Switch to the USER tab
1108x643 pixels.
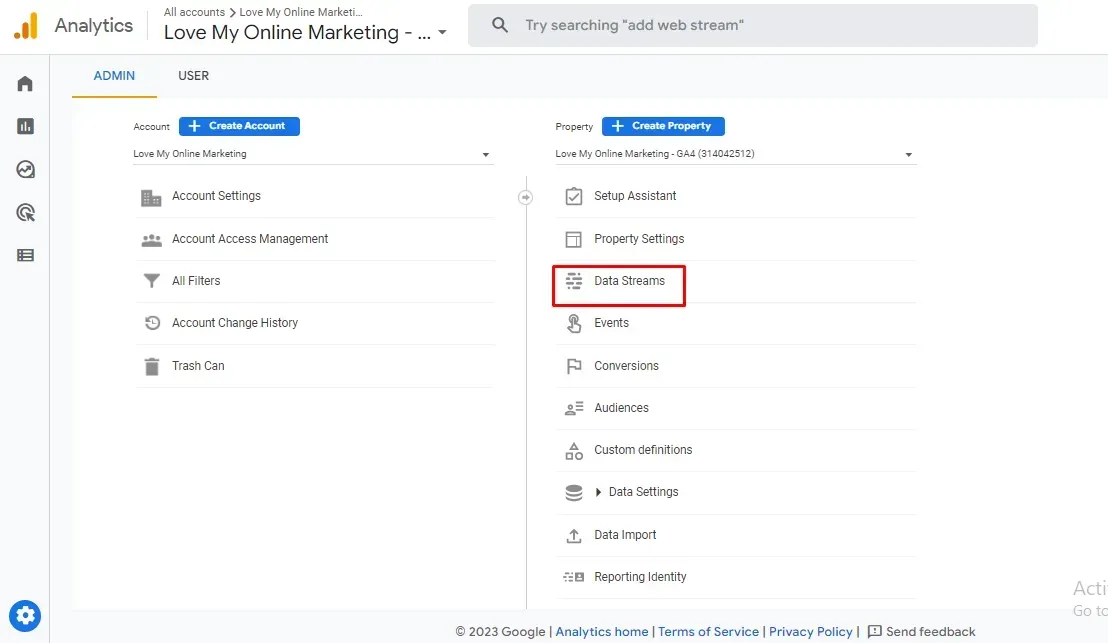[194, 76]
